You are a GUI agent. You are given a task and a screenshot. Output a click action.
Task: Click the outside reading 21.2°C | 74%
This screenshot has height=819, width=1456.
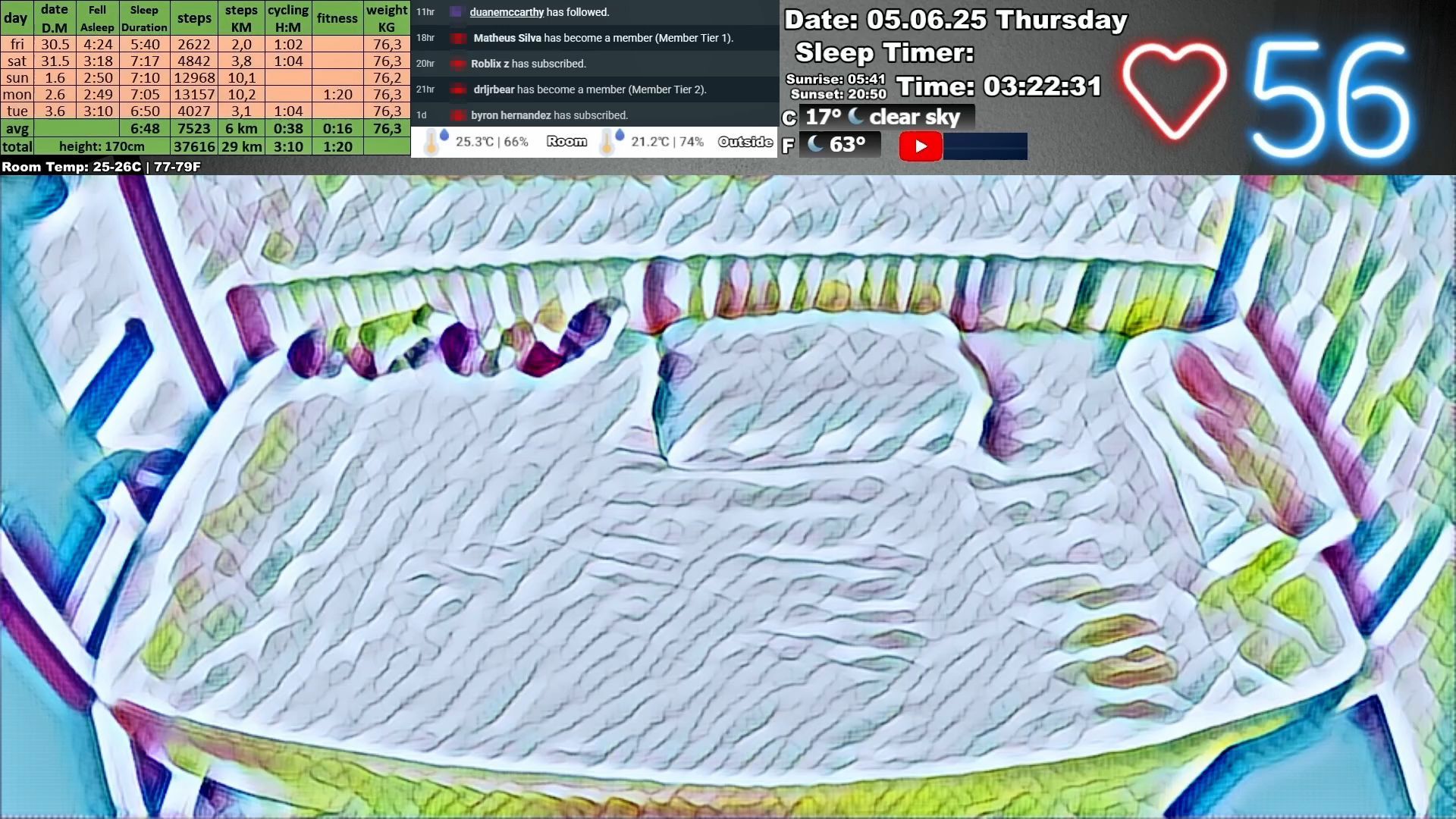(667, 142)
